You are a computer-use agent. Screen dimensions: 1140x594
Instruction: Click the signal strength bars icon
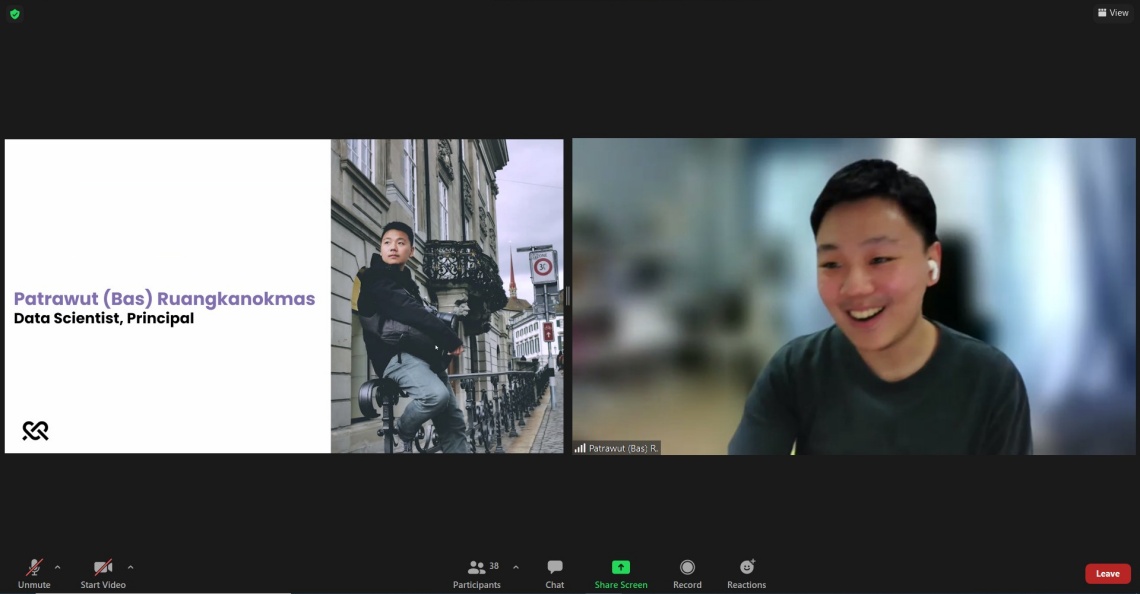pos(580,448)
